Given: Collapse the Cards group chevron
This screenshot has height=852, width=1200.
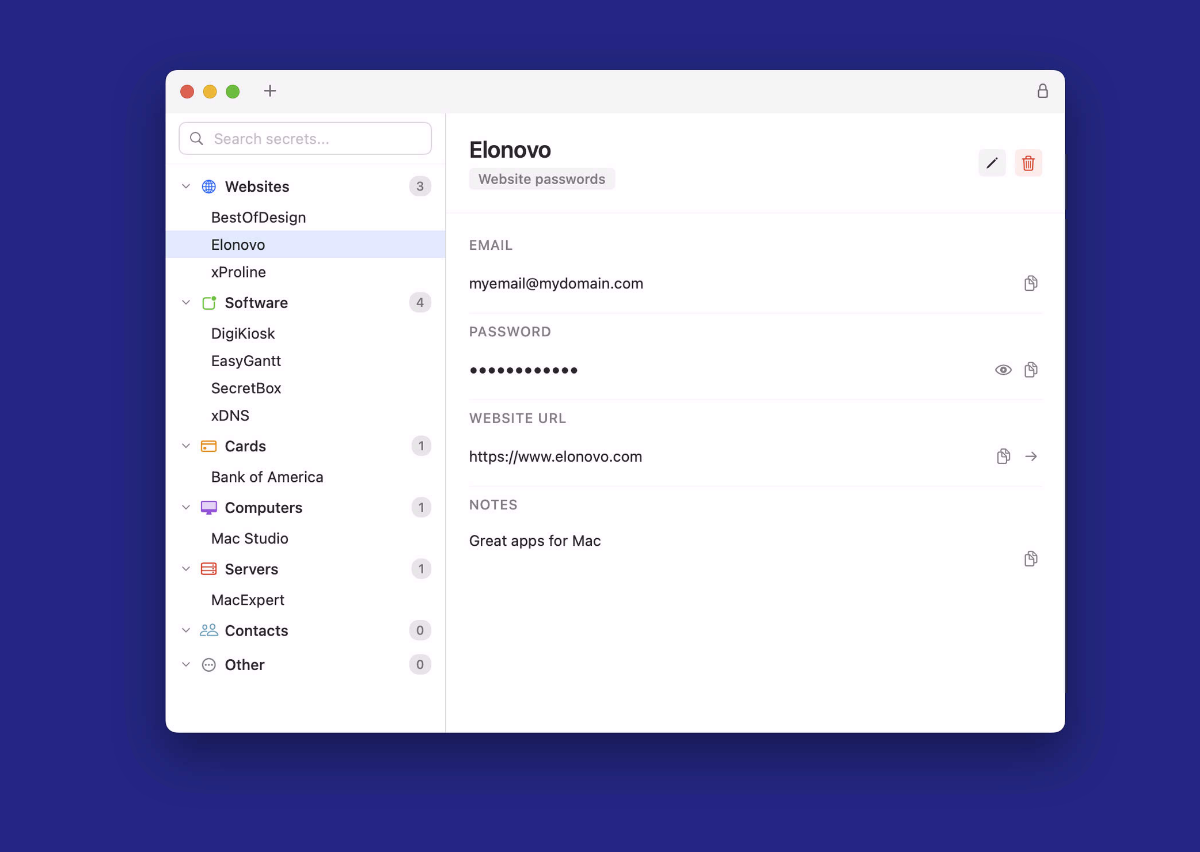Looking at the screenshot, I should (x=185, y=446).
